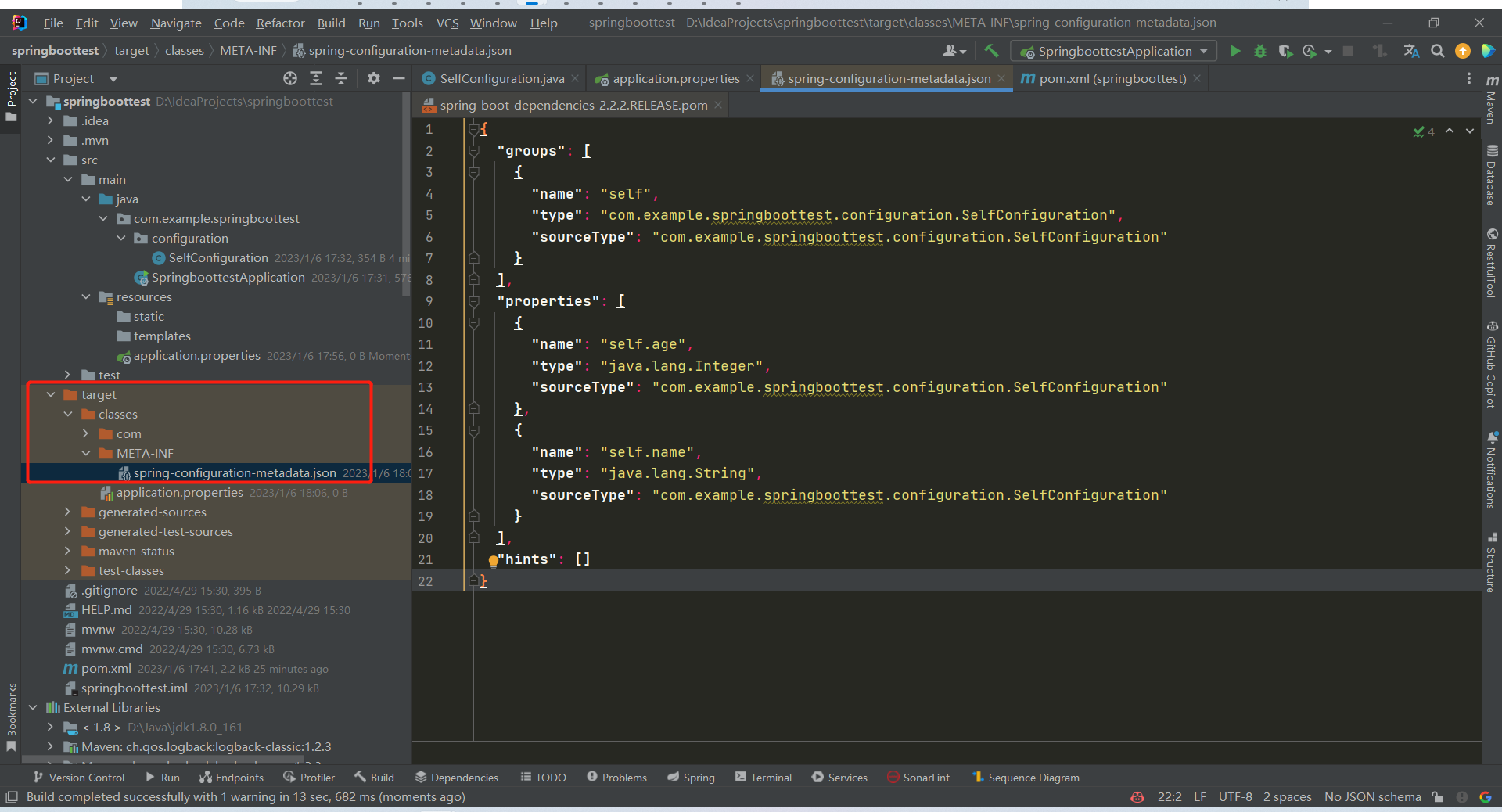Collapse all in the Project panel
The height and width of the screenshot is (812, 1502).
(341, 78)
